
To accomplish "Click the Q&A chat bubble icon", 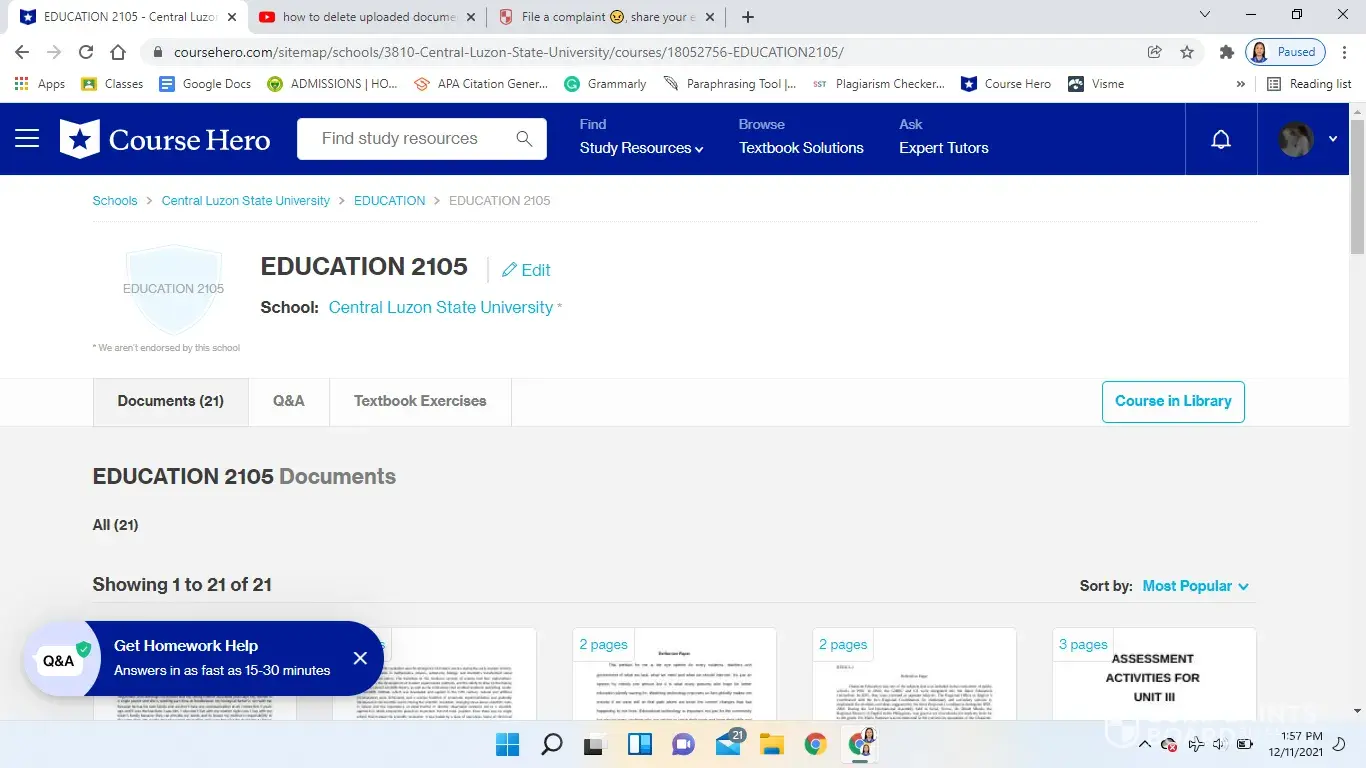I will point(59,660).
